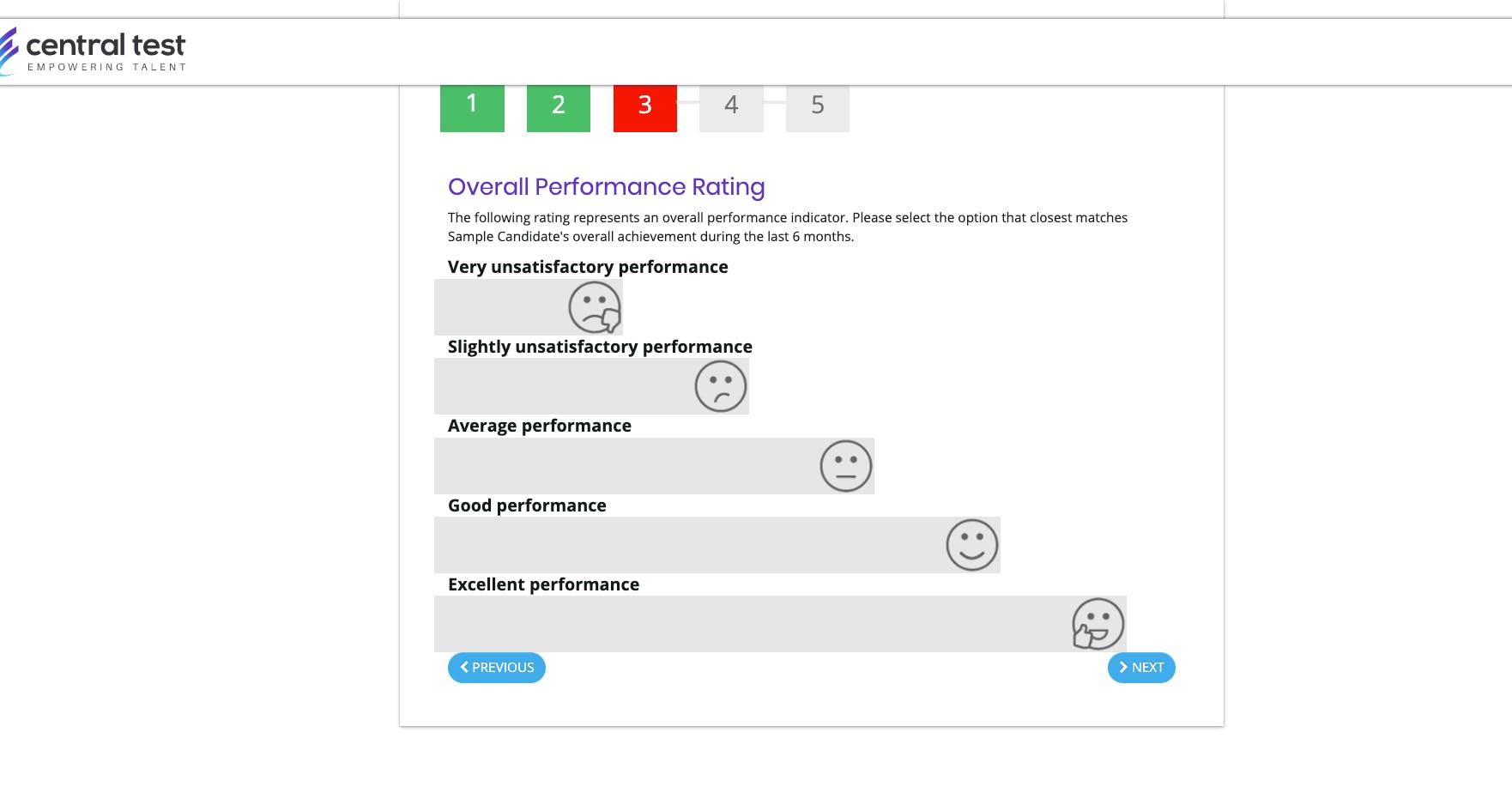Click the smiling face icon
Image resolution: width=1512 pixels, height=799 pixels.
(972, 545)
